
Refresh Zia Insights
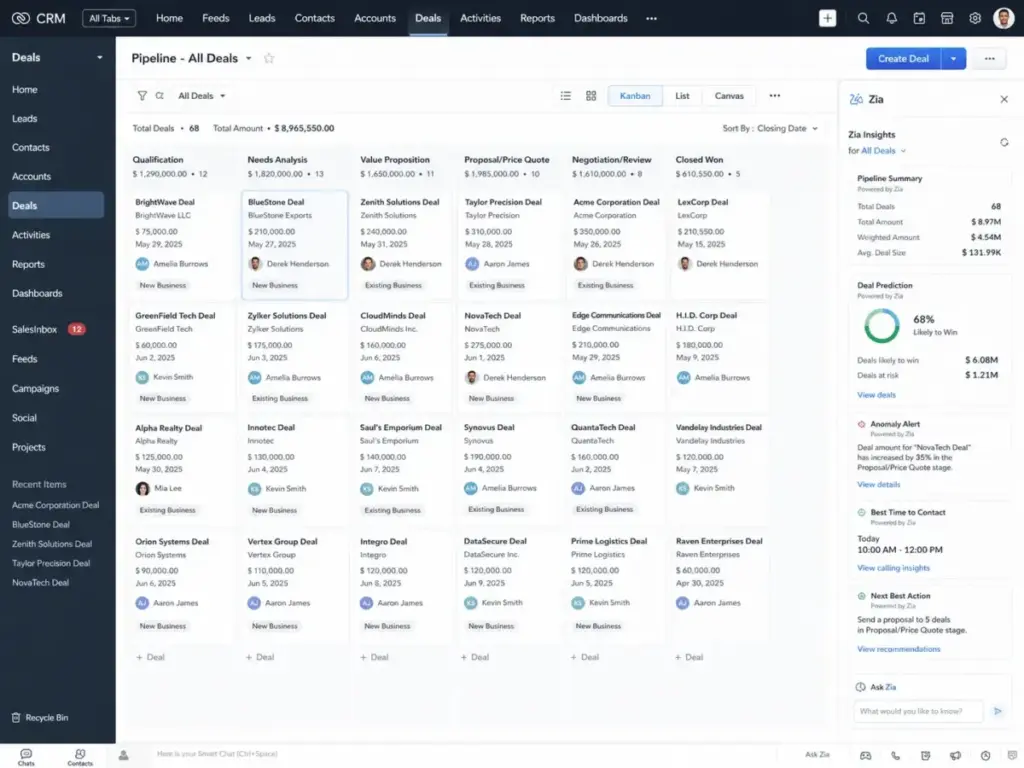(1004, 142)
